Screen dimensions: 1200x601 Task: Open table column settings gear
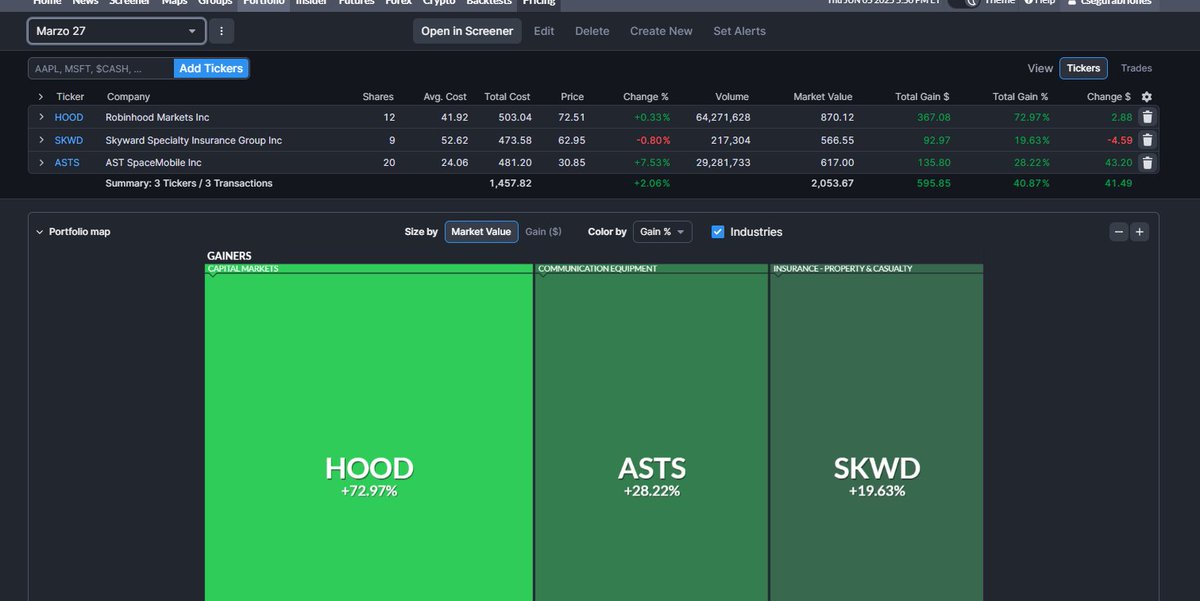(1147, 97)
